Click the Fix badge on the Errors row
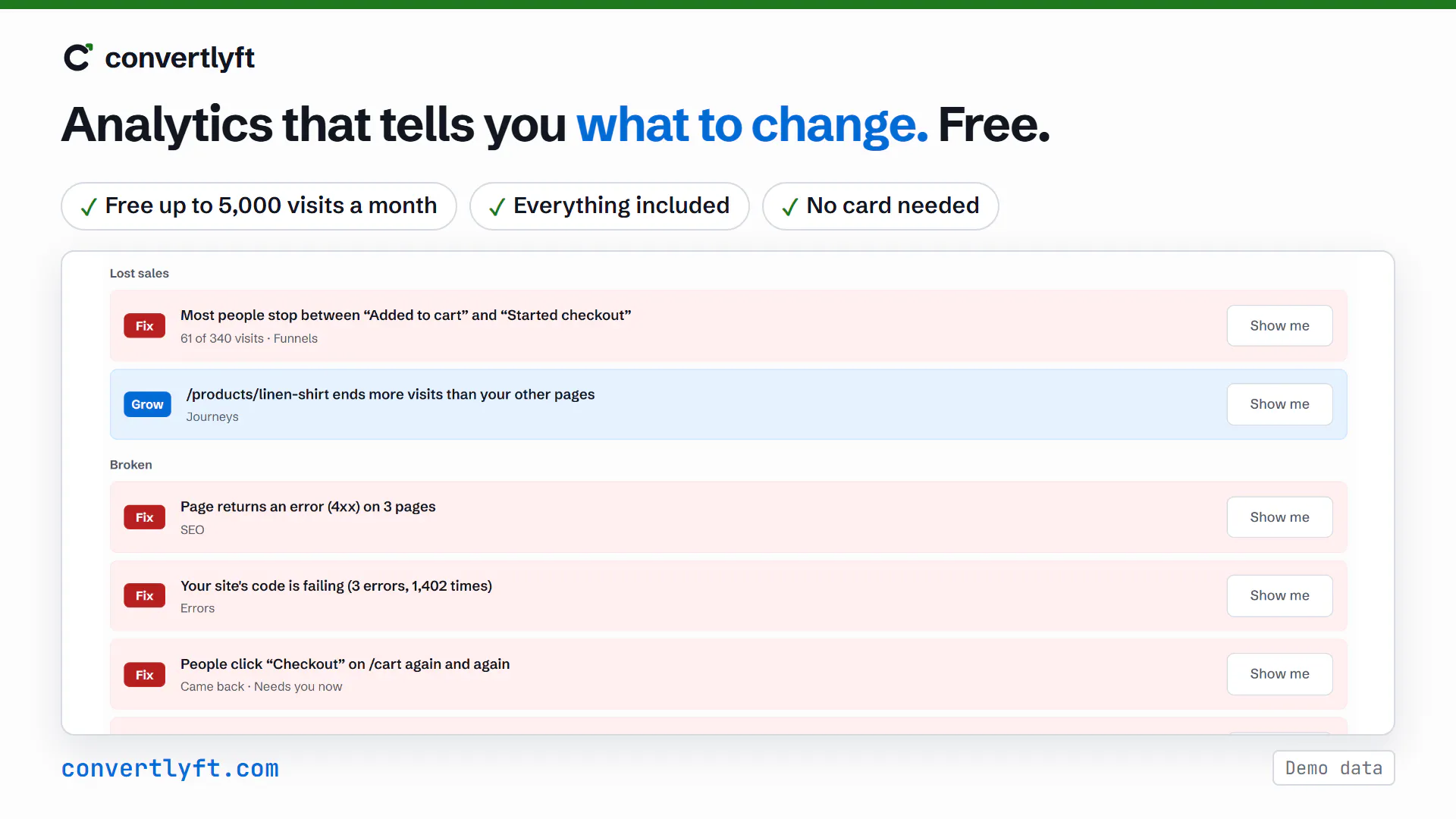The image size is (1456, 819). coord(144,596)
